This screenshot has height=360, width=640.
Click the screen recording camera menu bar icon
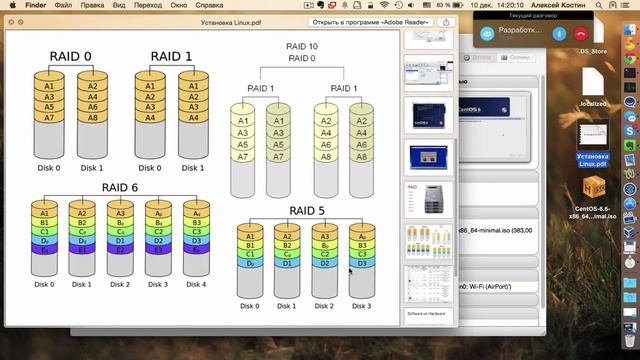309,5
